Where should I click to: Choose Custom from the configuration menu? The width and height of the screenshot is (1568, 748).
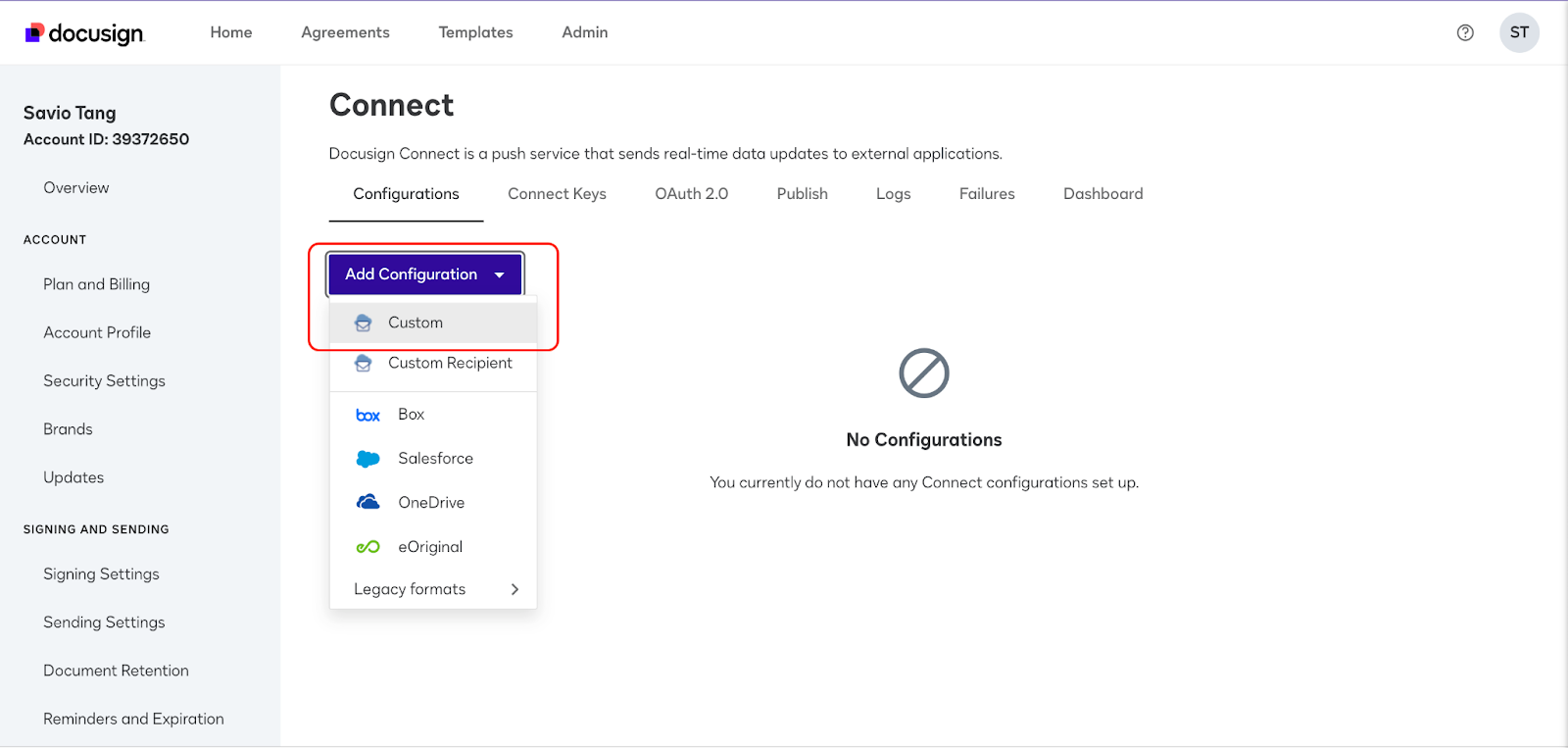(416, 323)
